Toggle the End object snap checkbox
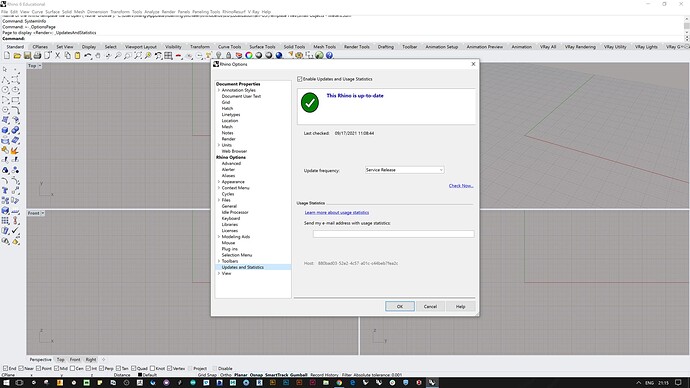This screenshot has width=690, height=388. pos(5,368)
